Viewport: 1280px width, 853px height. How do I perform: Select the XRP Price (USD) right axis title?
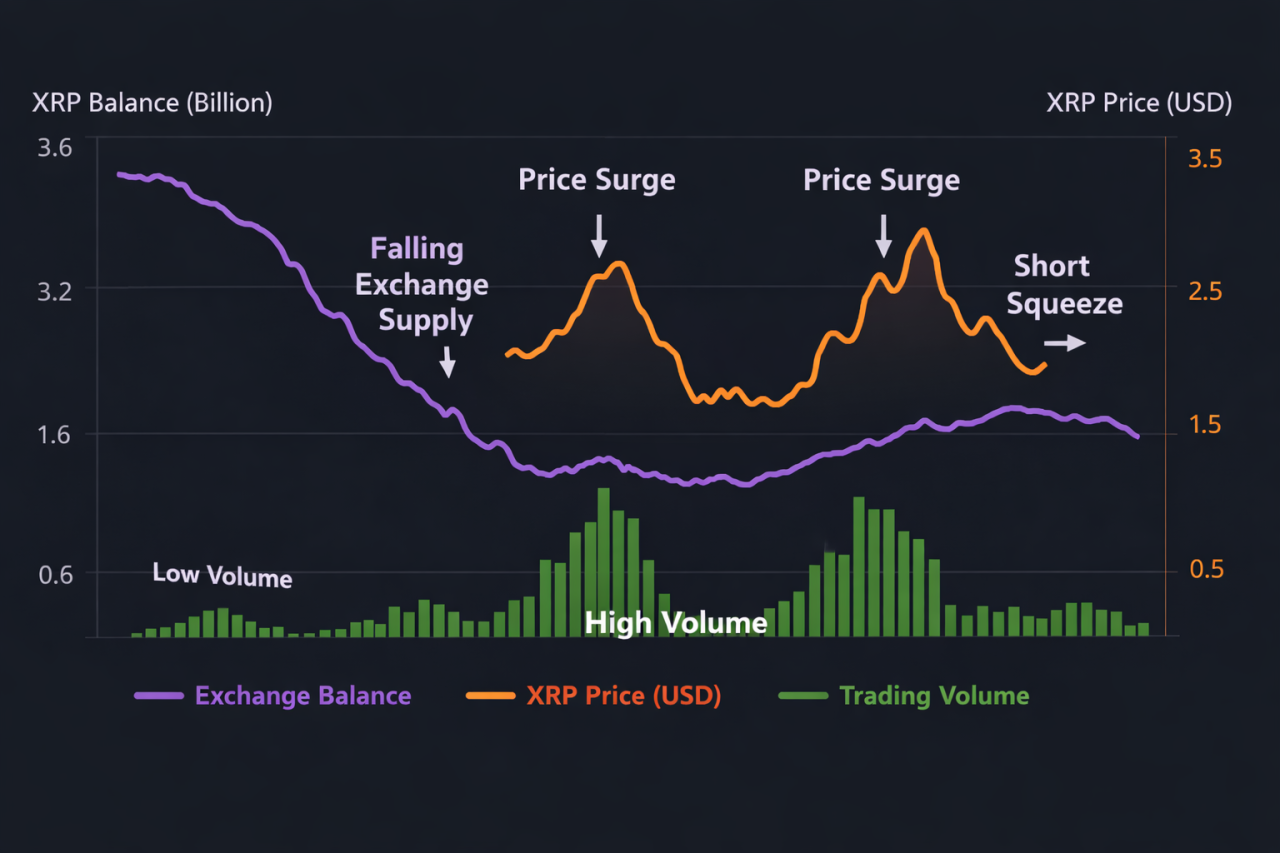point(1139,103)
